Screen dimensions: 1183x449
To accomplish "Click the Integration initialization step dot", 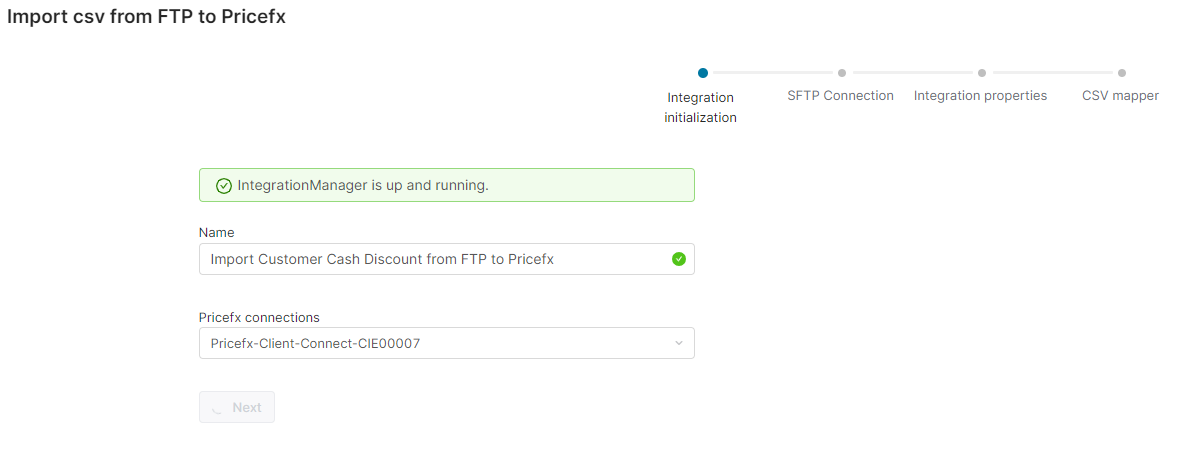I will click(703, 72).
